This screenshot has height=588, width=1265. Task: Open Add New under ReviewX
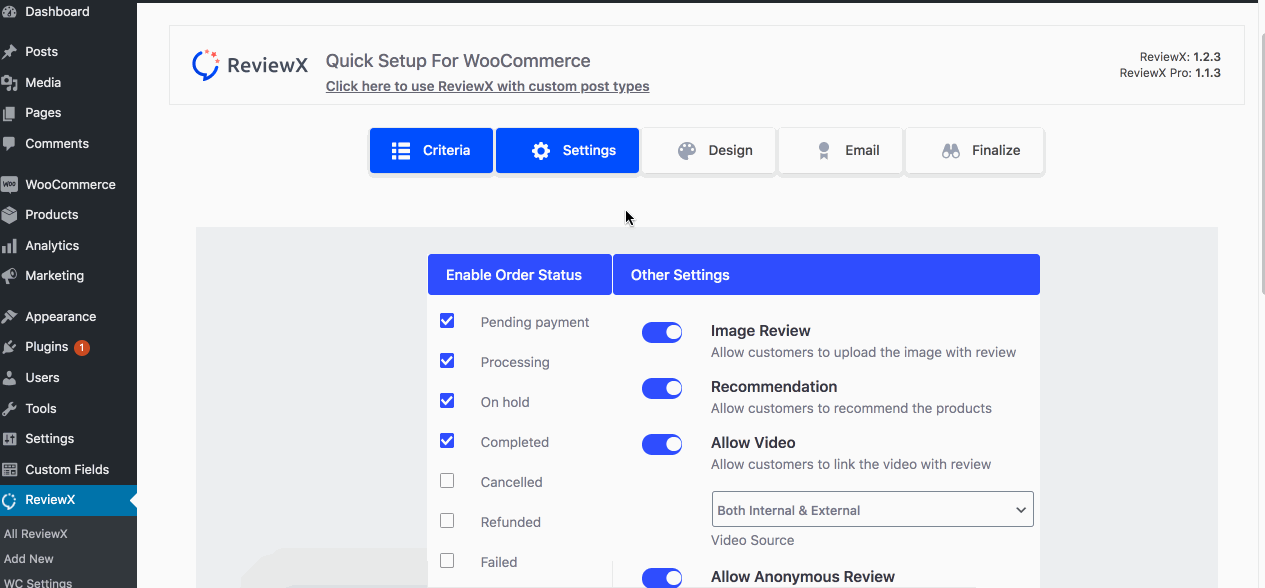(x=29, y=559)
